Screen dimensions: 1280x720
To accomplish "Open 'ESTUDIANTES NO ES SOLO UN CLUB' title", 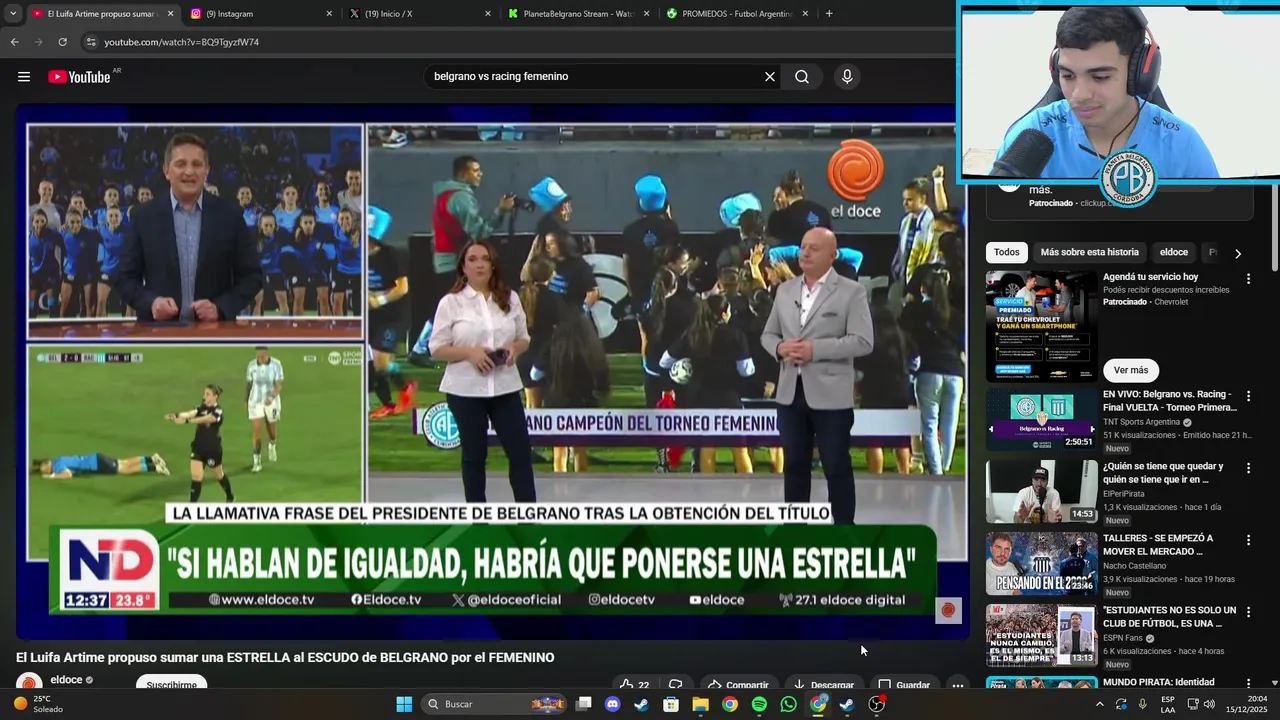I will coord(1170,617).
